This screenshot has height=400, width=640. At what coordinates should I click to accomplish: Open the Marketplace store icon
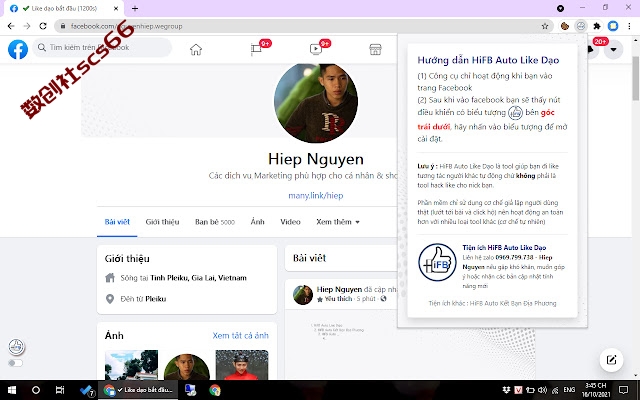[375, 49]
